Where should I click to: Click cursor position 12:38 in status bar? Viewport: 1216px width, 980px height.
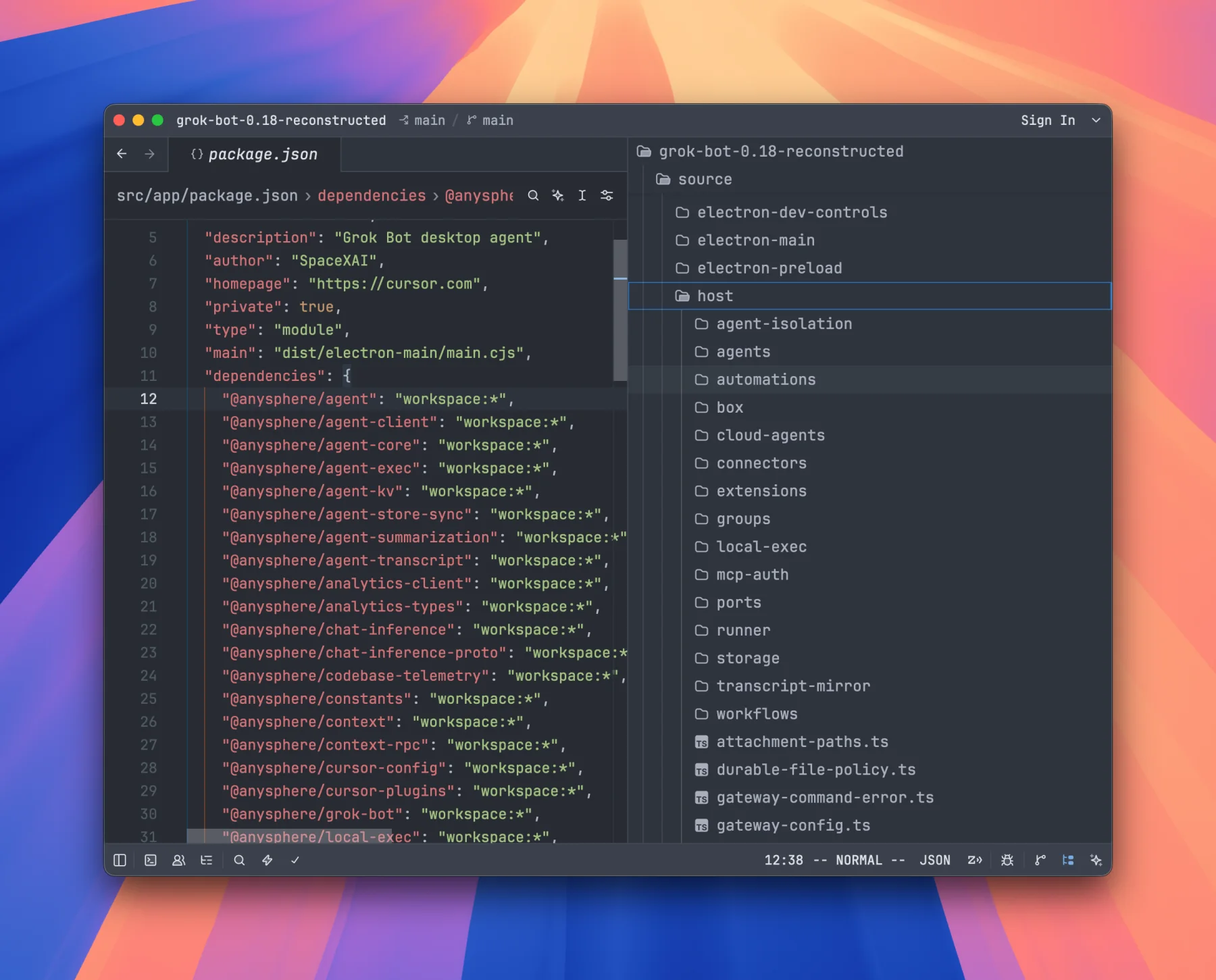tap(784, 860)
